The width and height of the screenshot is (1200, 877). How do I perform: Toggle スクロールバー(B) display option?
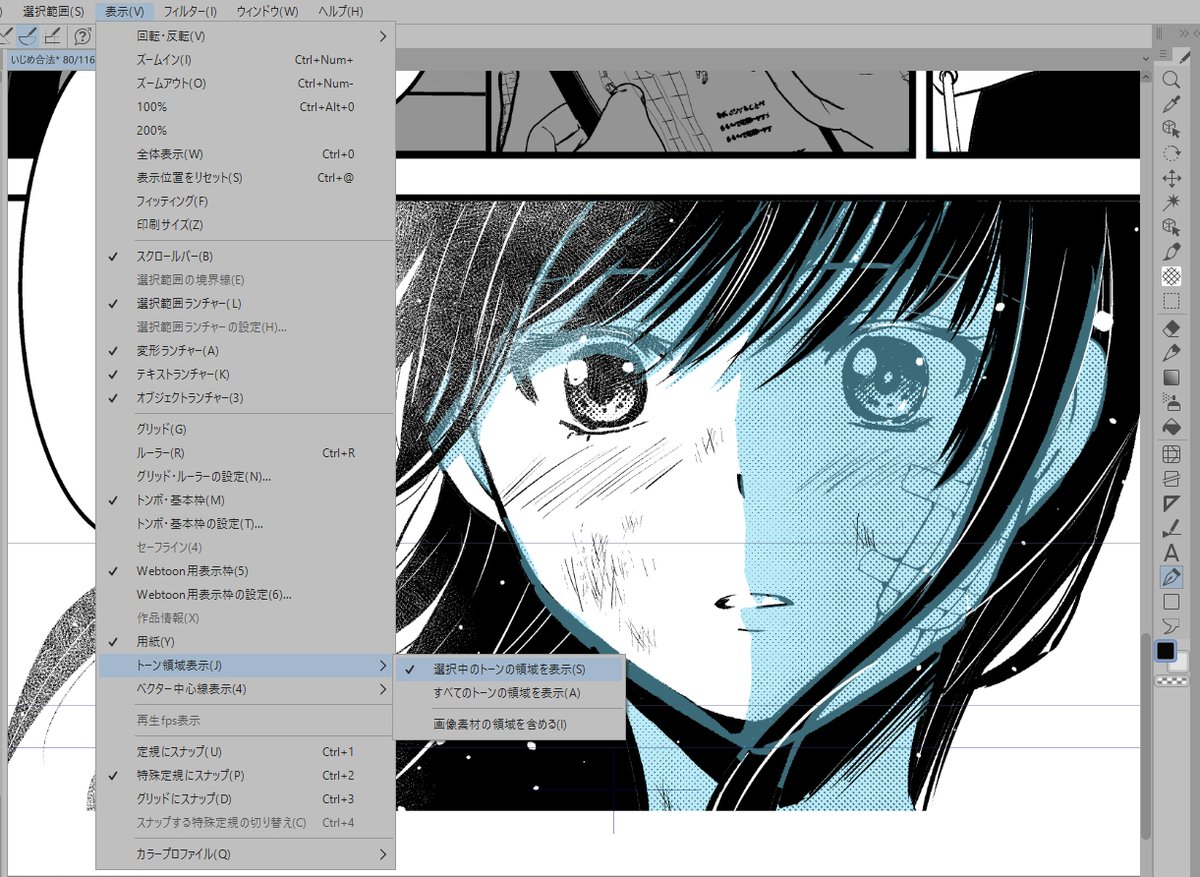pos(246,256)
